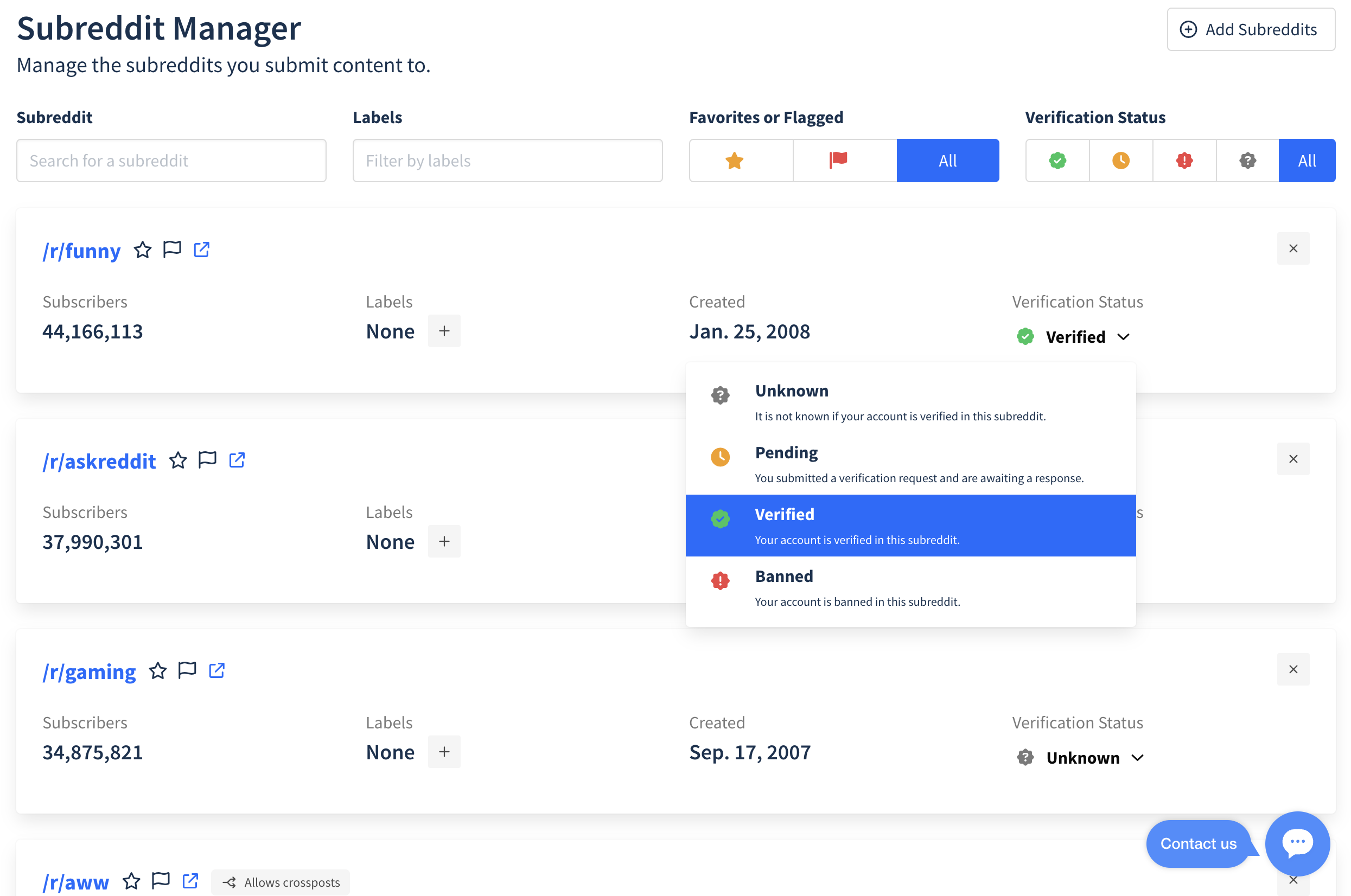This screenshot has height=896, width=1351.
Task: Open the /r/gaming subreddit link
Action: click(89, 671)
